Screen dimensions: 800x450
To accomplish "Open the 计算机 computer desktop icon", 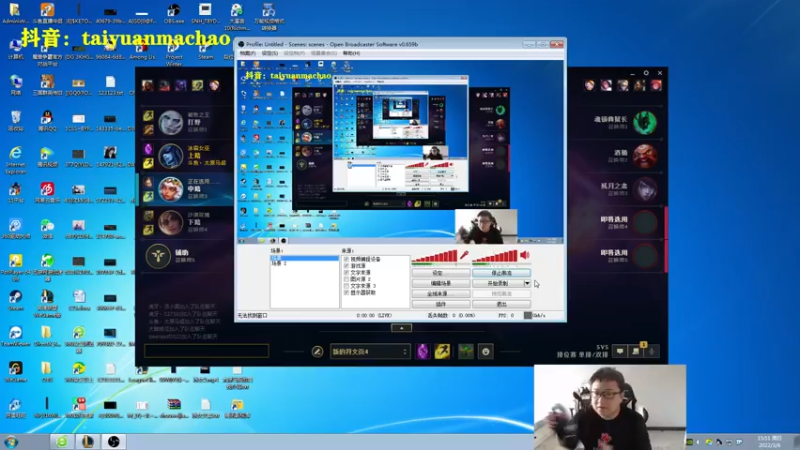I will [15, 51].
